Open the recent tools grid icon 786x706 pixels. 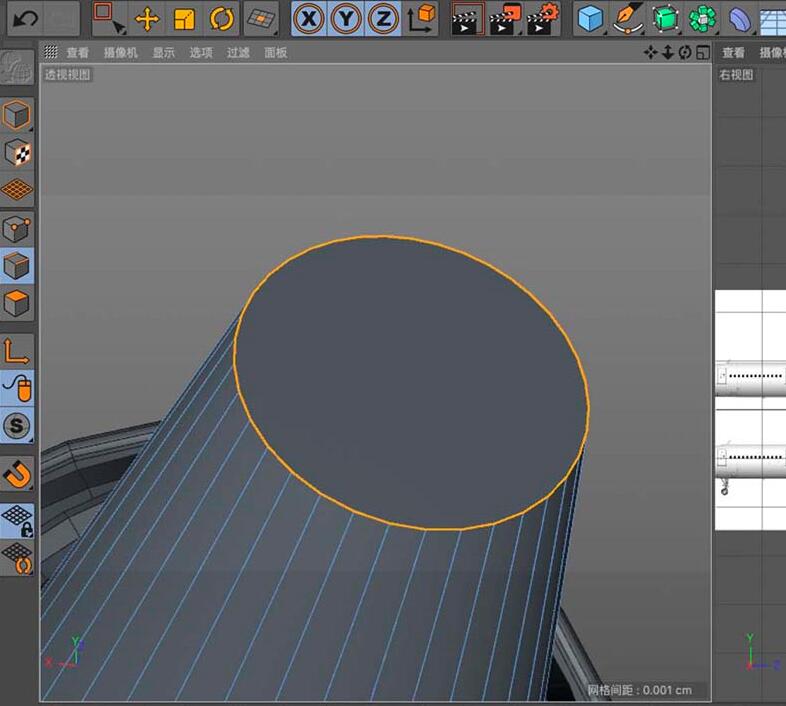click(261, 19)
